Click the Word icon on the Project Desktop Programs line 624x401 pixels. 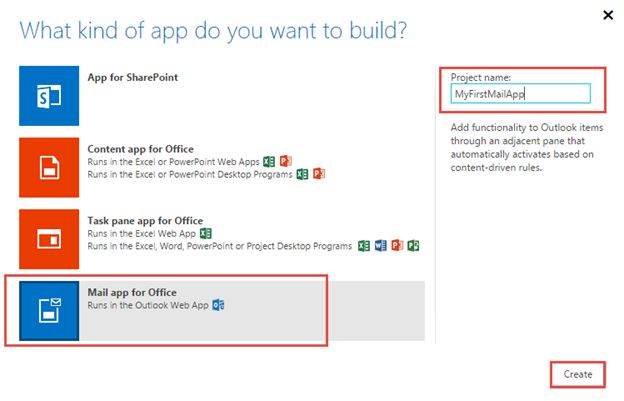[x=380, y=246]
